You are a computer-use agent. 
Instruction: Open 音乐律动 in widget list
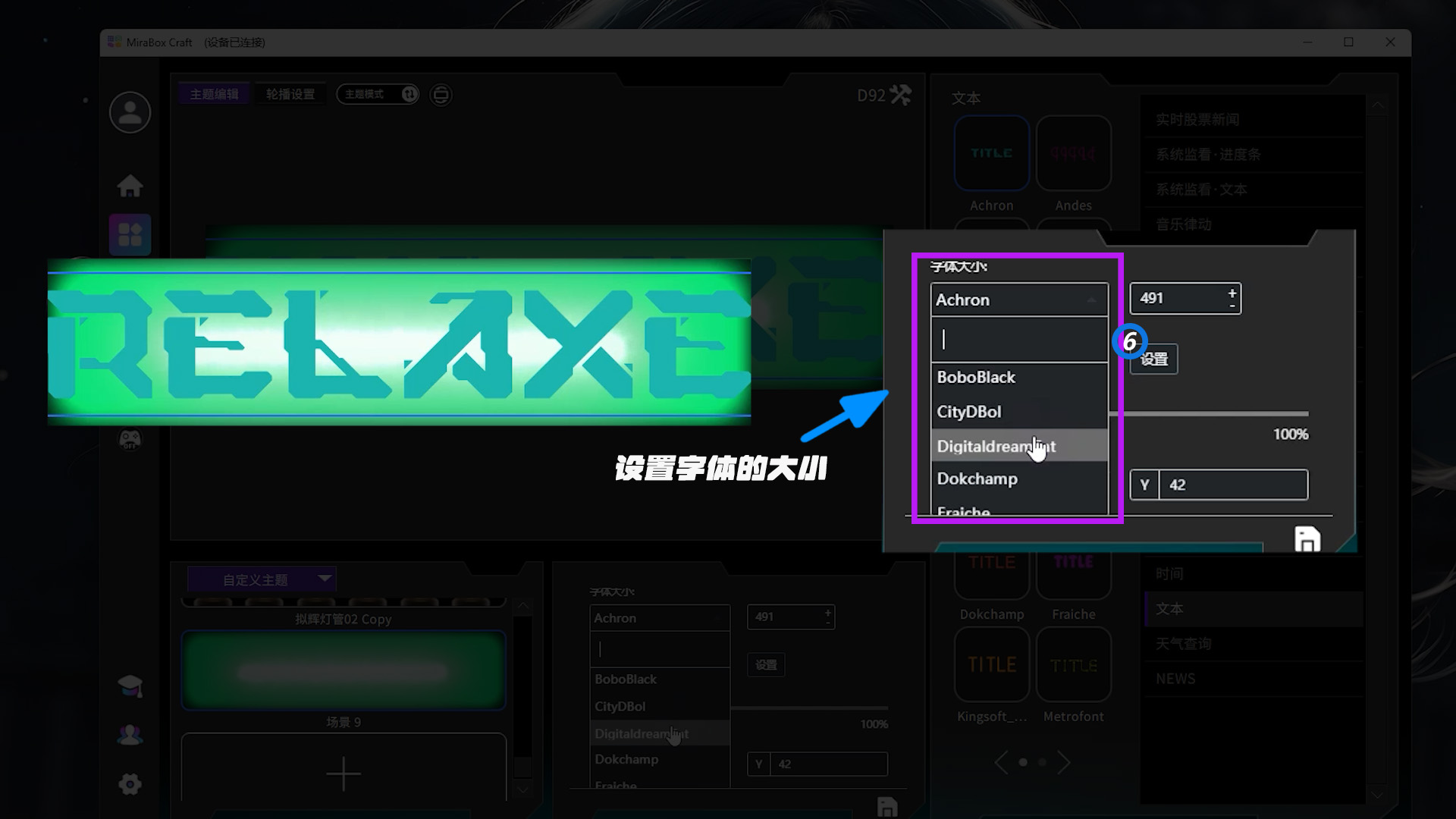point(1253,223)
